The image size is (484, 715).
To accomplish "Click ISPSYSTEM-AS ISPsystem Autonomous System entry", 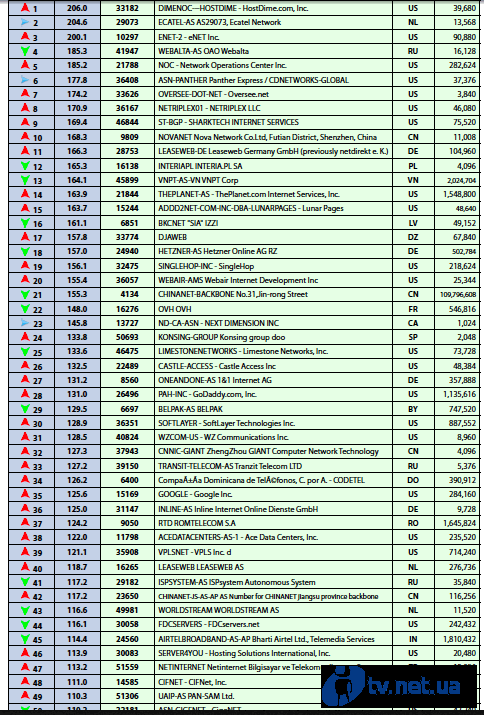I will pyautogui.click(x=237, y=582).
